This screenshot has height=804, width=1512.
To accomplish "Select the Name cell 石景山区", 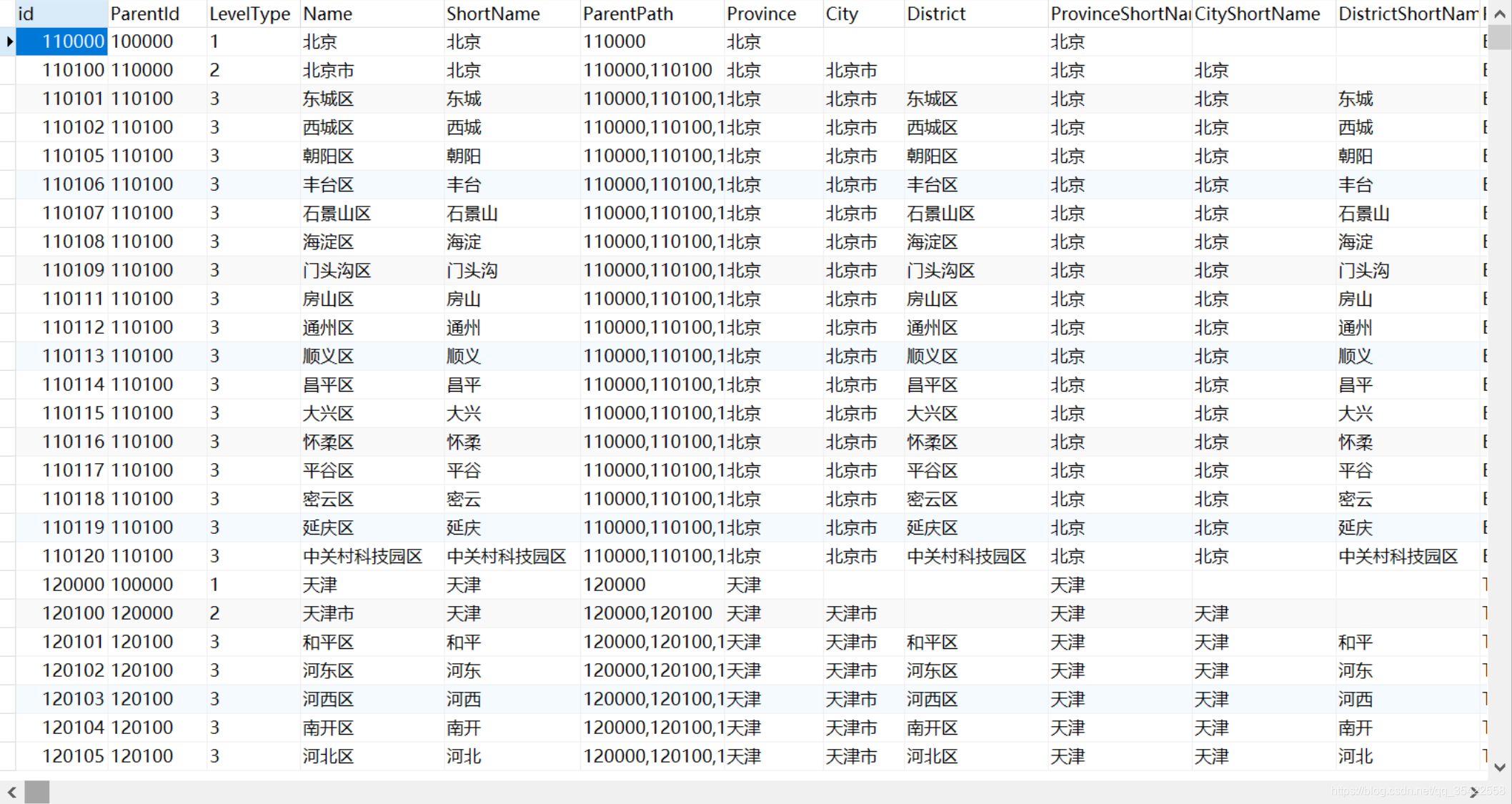I will (x=336, y=213).
